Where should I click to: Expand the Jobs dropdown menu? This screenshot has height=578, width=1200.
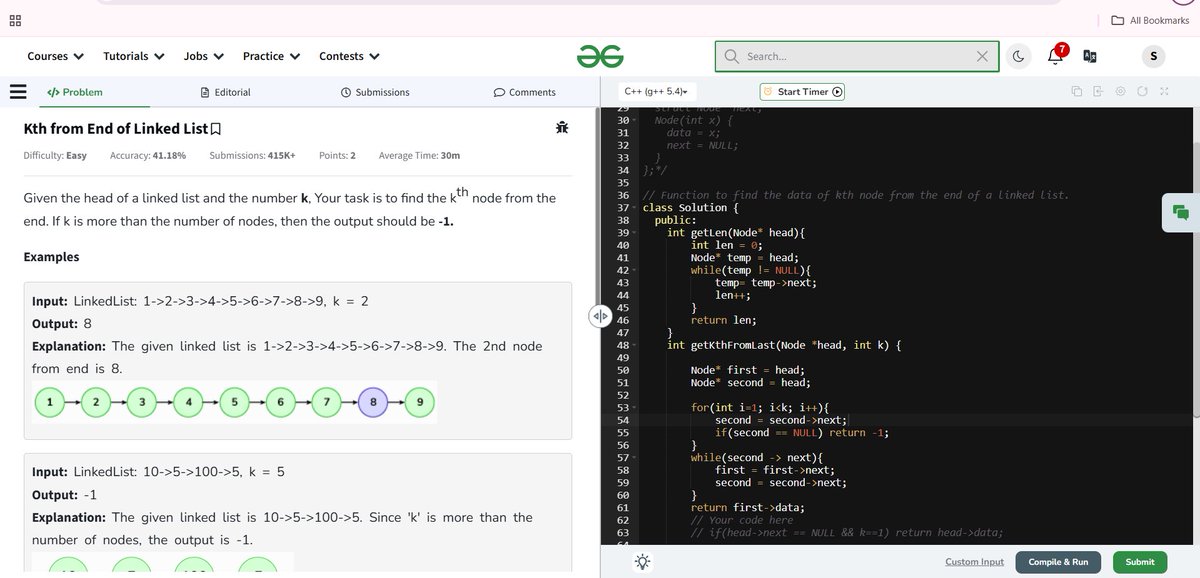[x=204, y=56]
